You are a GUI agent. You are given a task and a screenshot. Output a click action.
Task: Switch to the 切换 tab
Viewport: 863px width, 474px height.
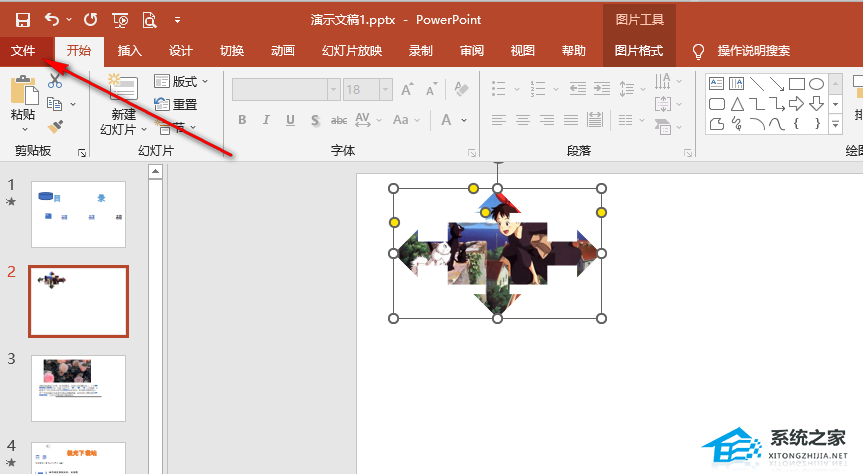232,51
